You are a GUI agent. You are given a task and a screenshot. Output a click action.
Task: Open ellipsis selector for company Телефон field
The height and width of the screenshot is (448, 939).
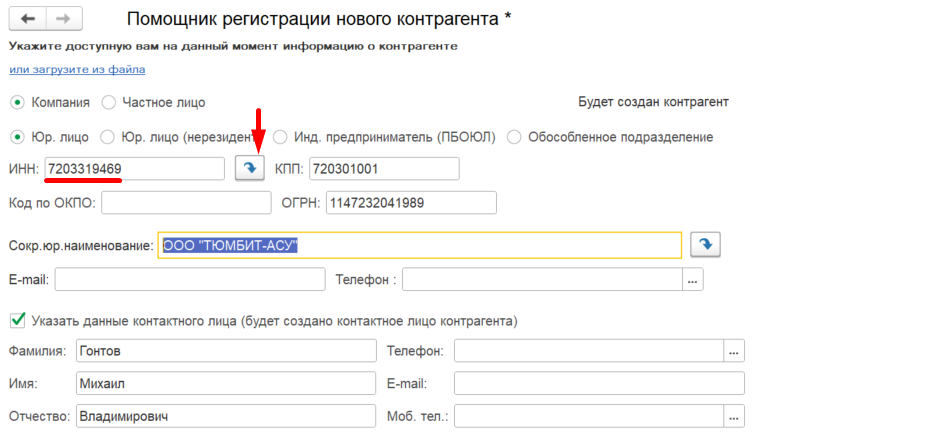tap(693, 279)
